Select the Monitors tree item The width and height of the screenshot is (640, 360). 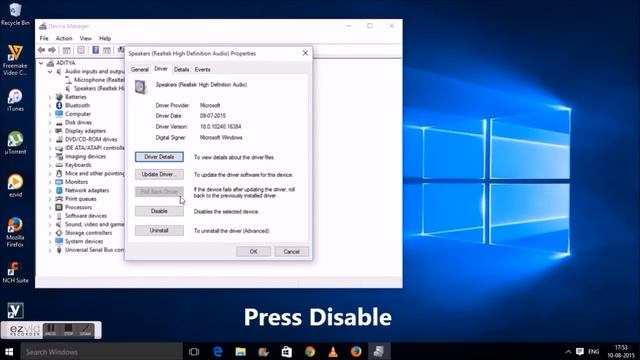76,182
